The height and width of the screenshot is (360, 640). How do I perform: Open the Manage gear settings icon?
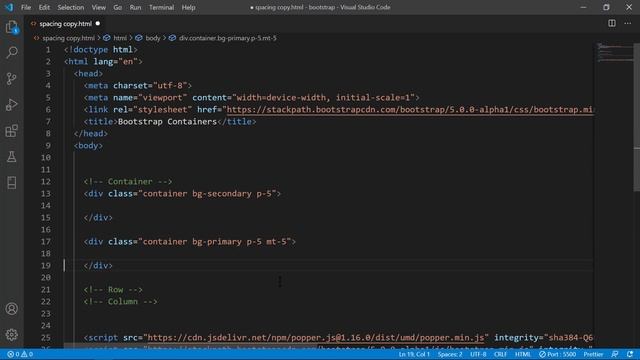[12, 335]
